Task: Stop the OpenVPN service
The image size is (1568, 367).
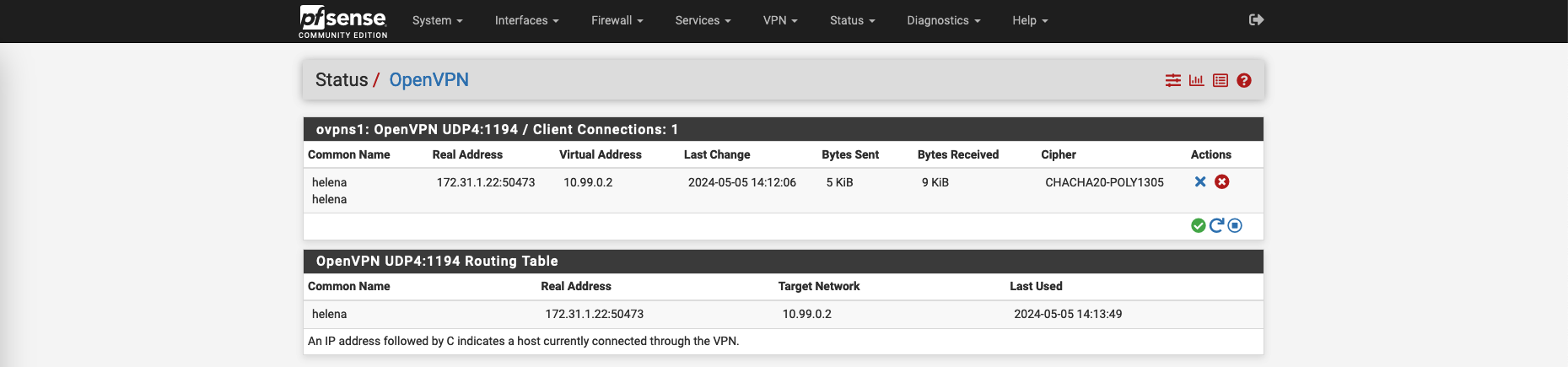Action: point(1235,225)
